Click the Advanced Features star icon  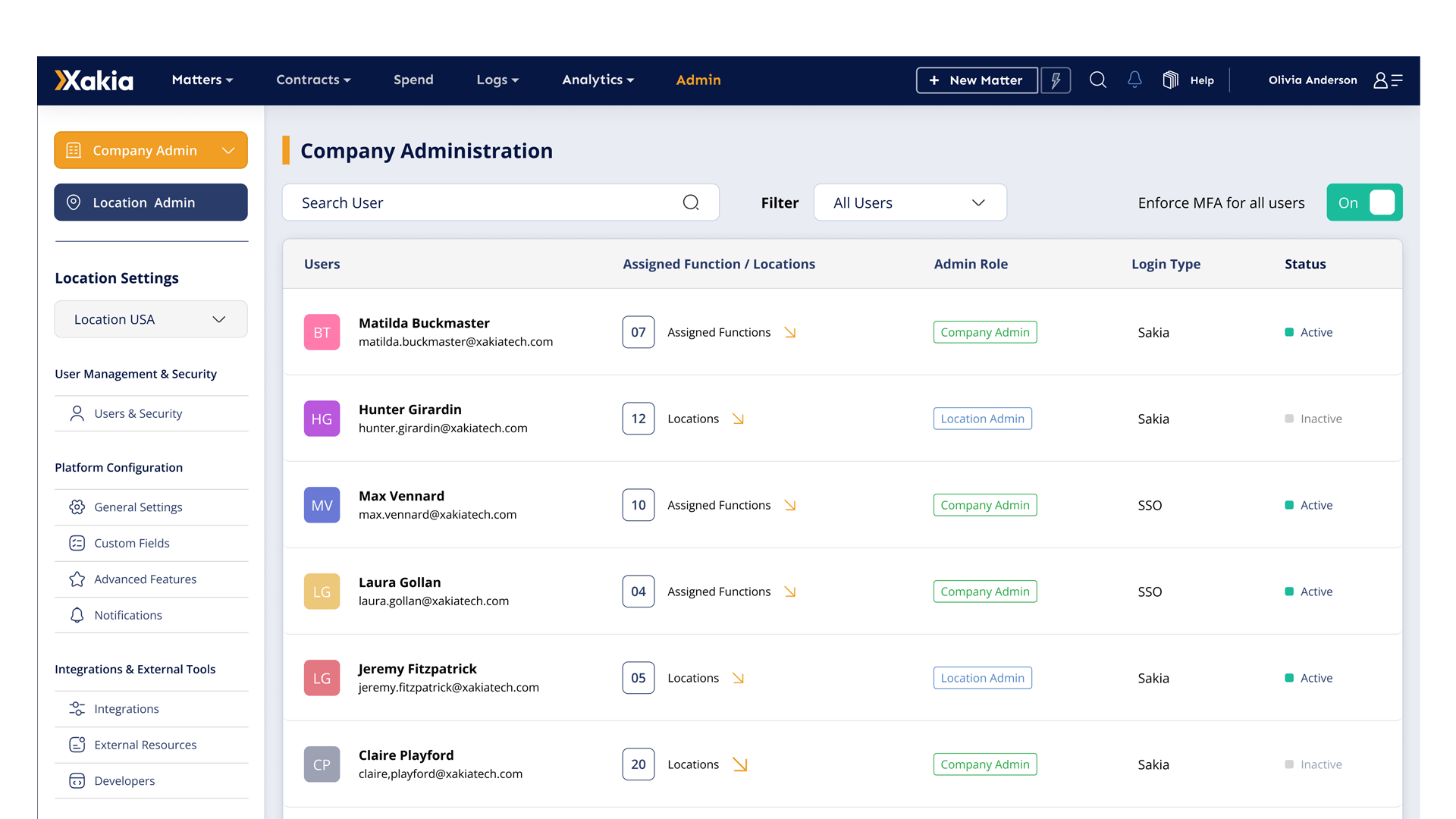click(77, 579)
